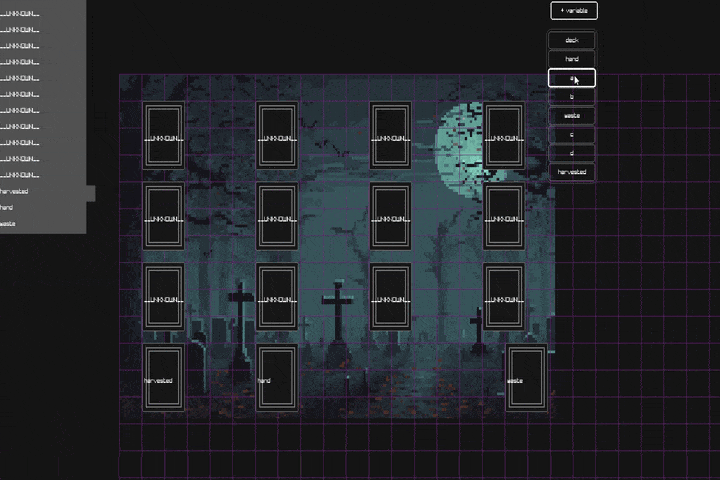Pick variable b from the variable list

click(572, 97)
